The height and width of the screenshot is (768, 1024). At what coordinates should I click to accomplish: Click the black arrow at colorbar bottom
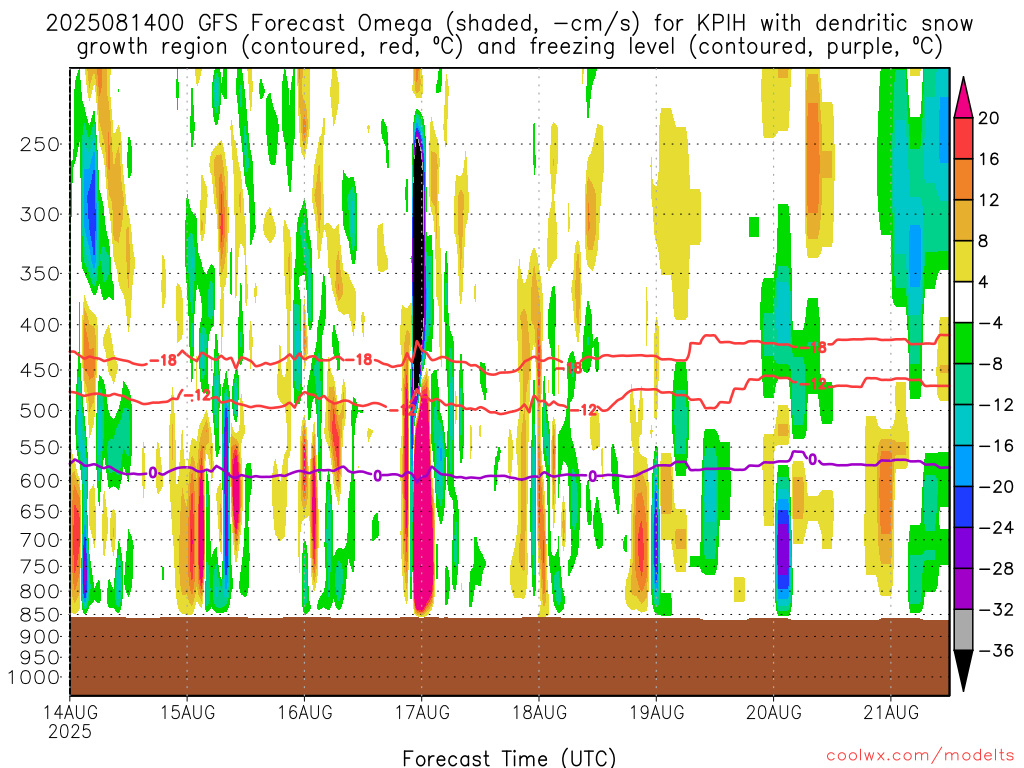[963, 670]
